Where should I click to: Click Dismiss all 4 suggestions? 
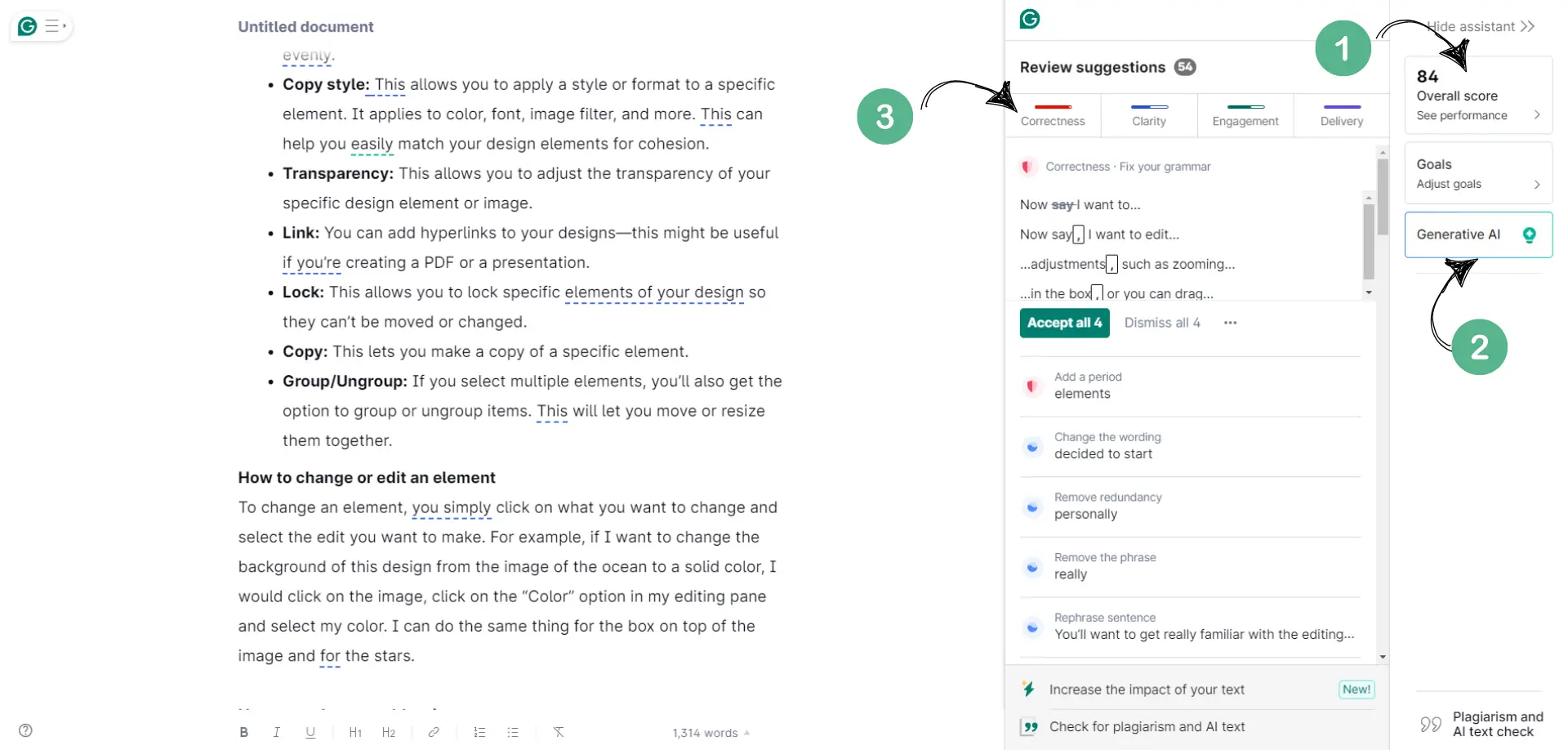pos(1162,323)
